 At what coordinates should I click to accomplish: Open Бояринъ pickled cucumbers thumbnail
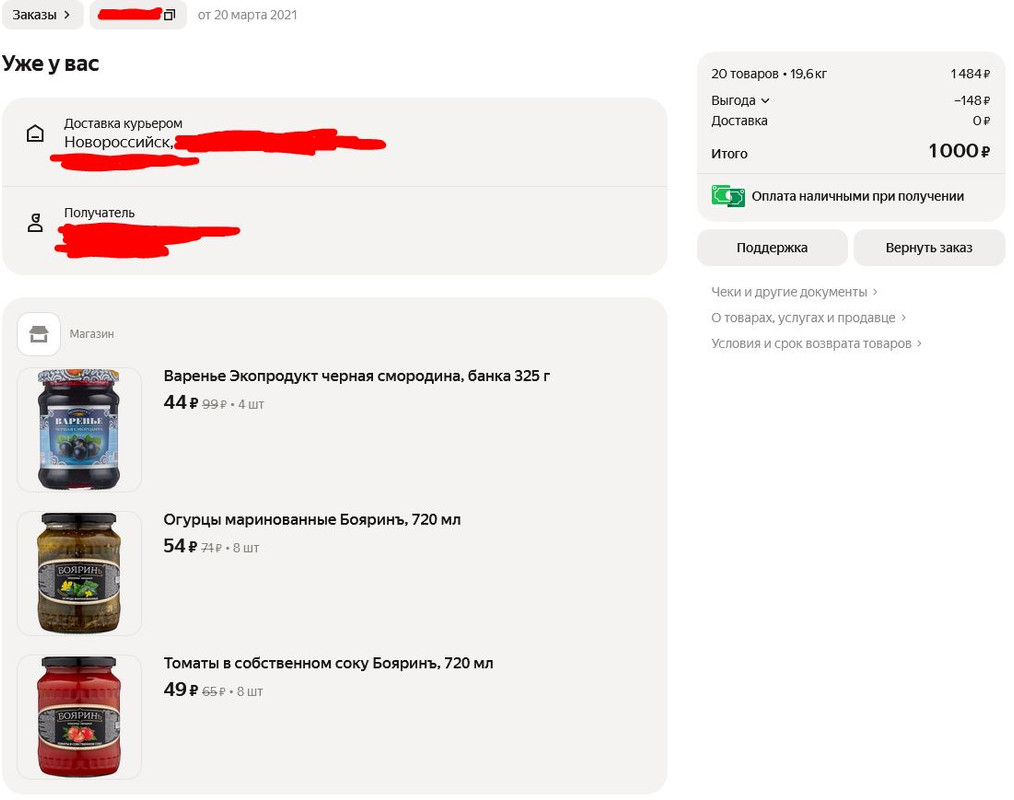pos(79,573)
